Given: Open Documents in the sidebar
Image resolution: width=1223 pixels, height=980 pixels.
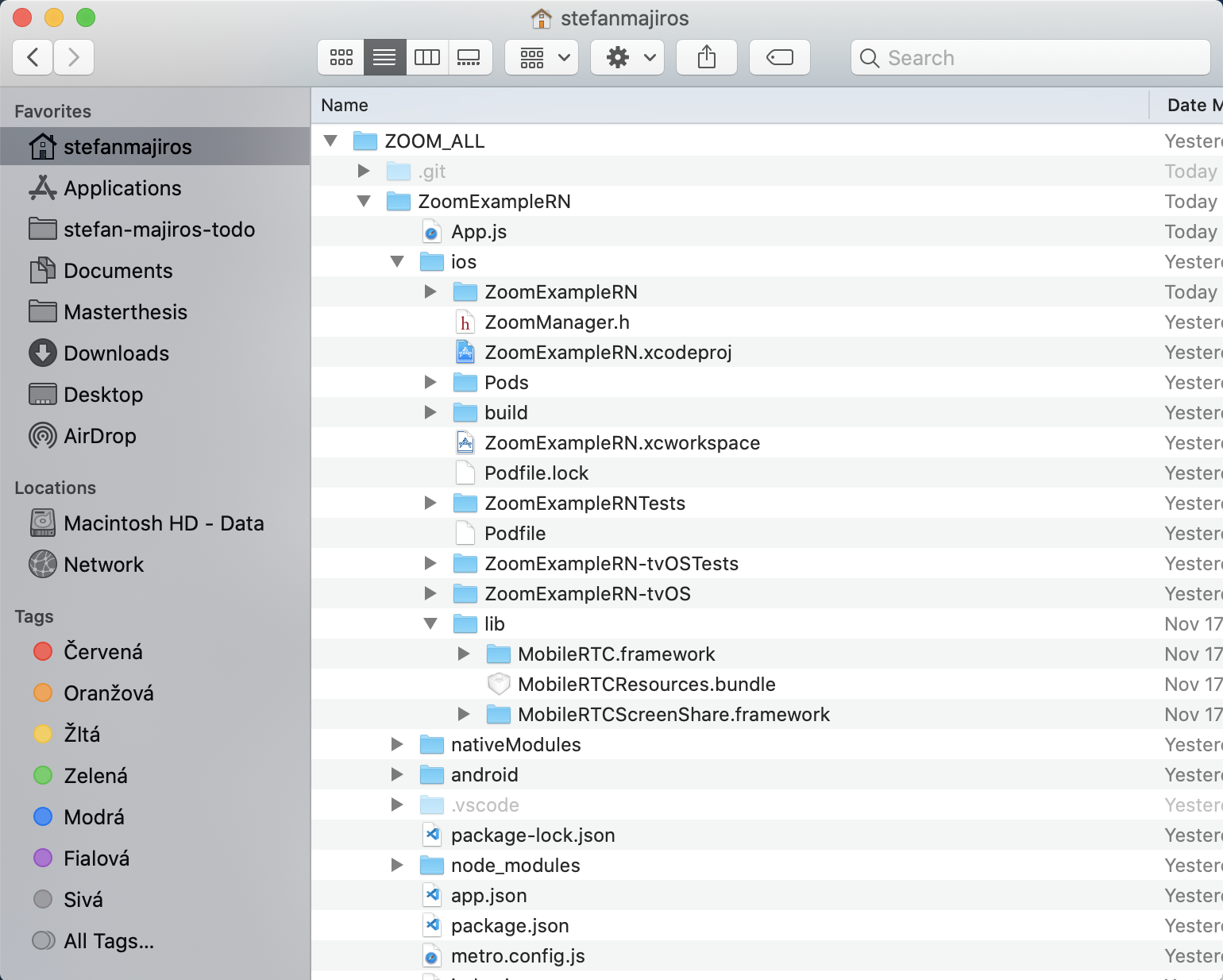Looking at the screenshot, I should pos(155,271).
